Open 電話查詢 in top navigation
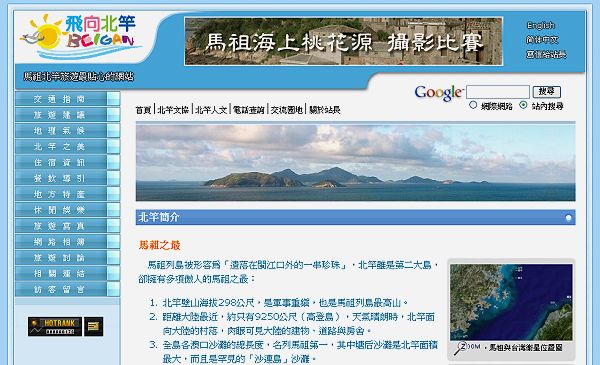600x365 pixels. point(249,110)
